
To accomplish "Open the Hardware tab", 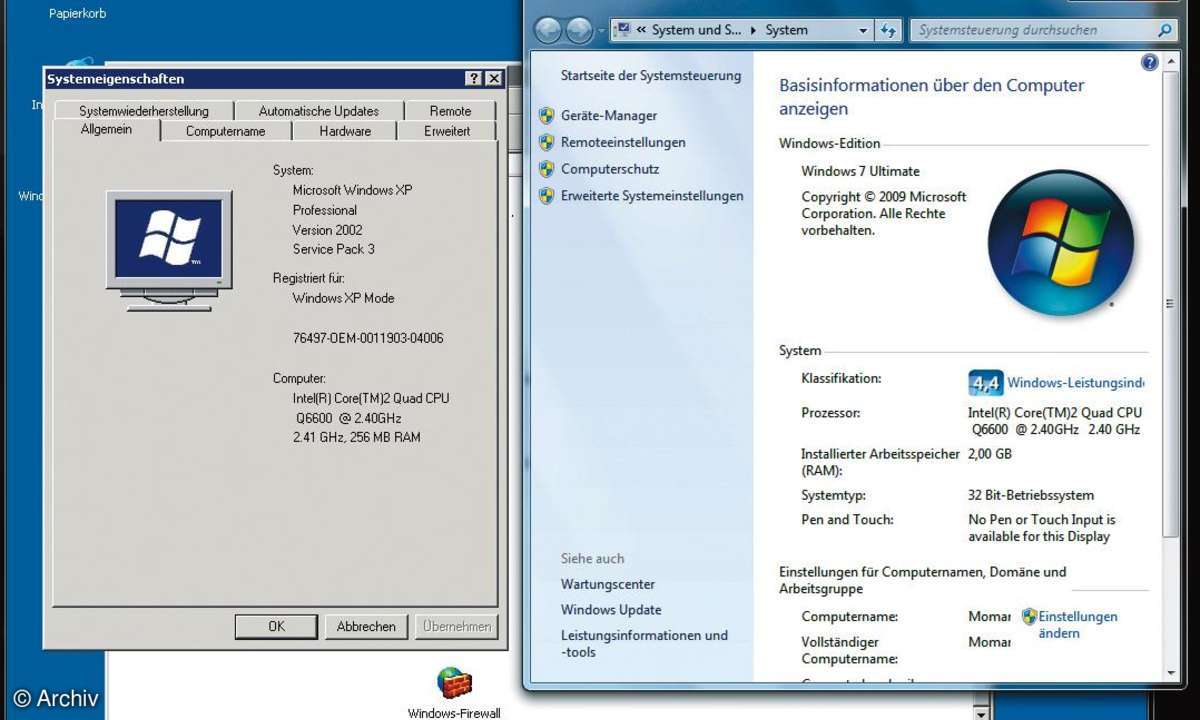I will (345, 131).
